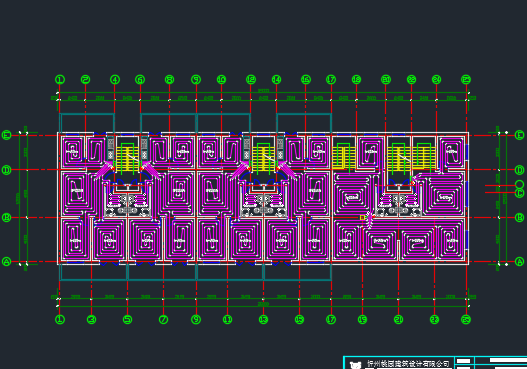527x369 pixels.
Task: Select grid bubble 6 in top axis row
Action: (x=140, y=80)
